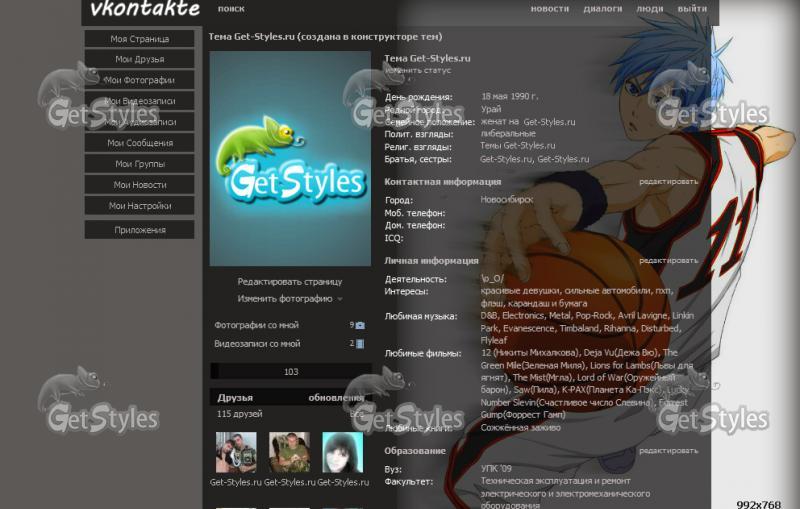Open the third friend's avatar thumbnail

[x=343, y=452]
